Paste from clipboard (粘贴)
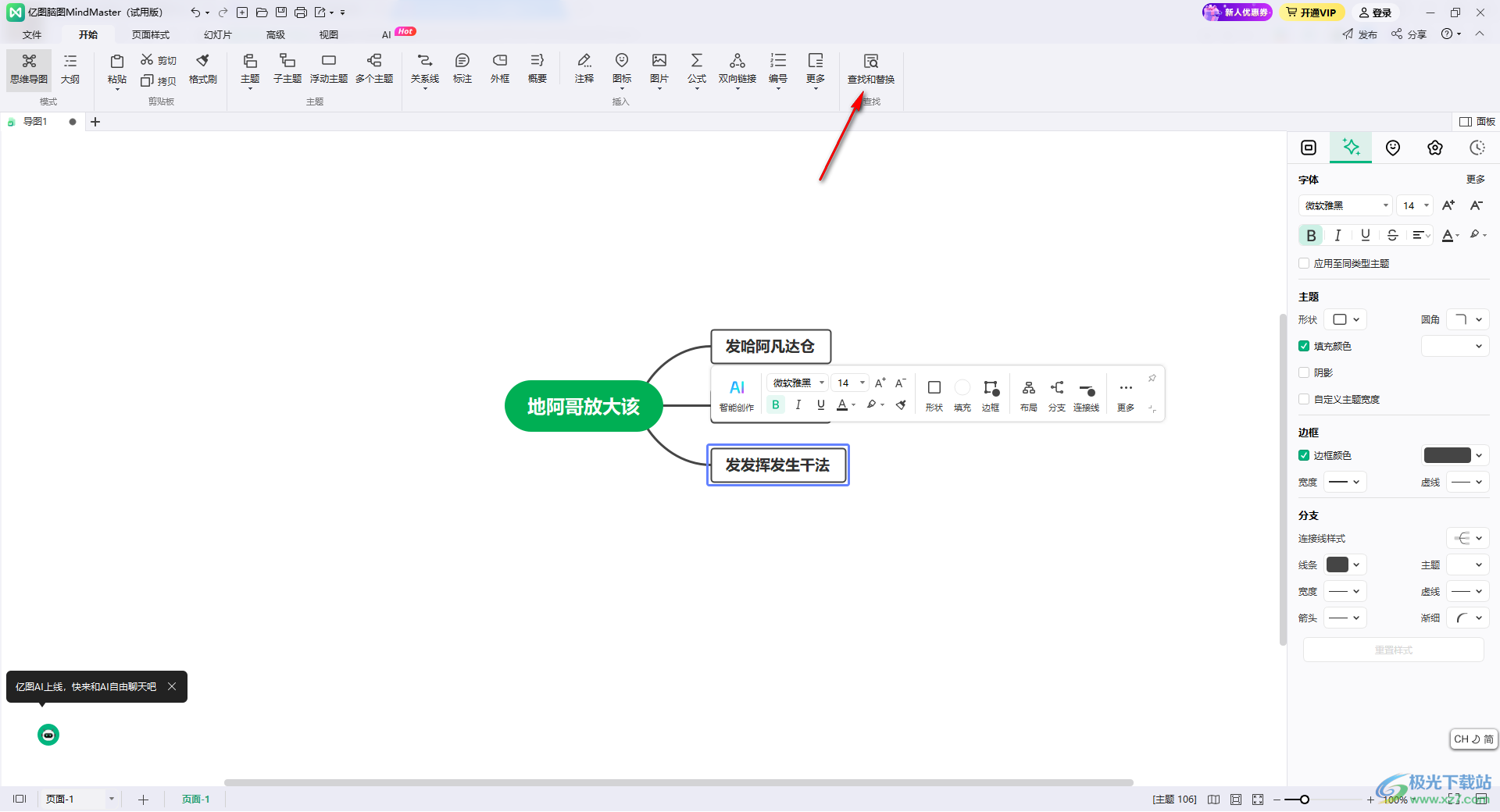 click(x=117, y=69)
